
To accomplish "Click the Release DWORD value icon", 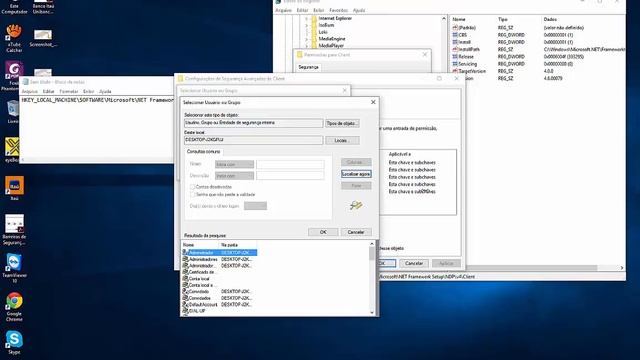I will [455, 57].
